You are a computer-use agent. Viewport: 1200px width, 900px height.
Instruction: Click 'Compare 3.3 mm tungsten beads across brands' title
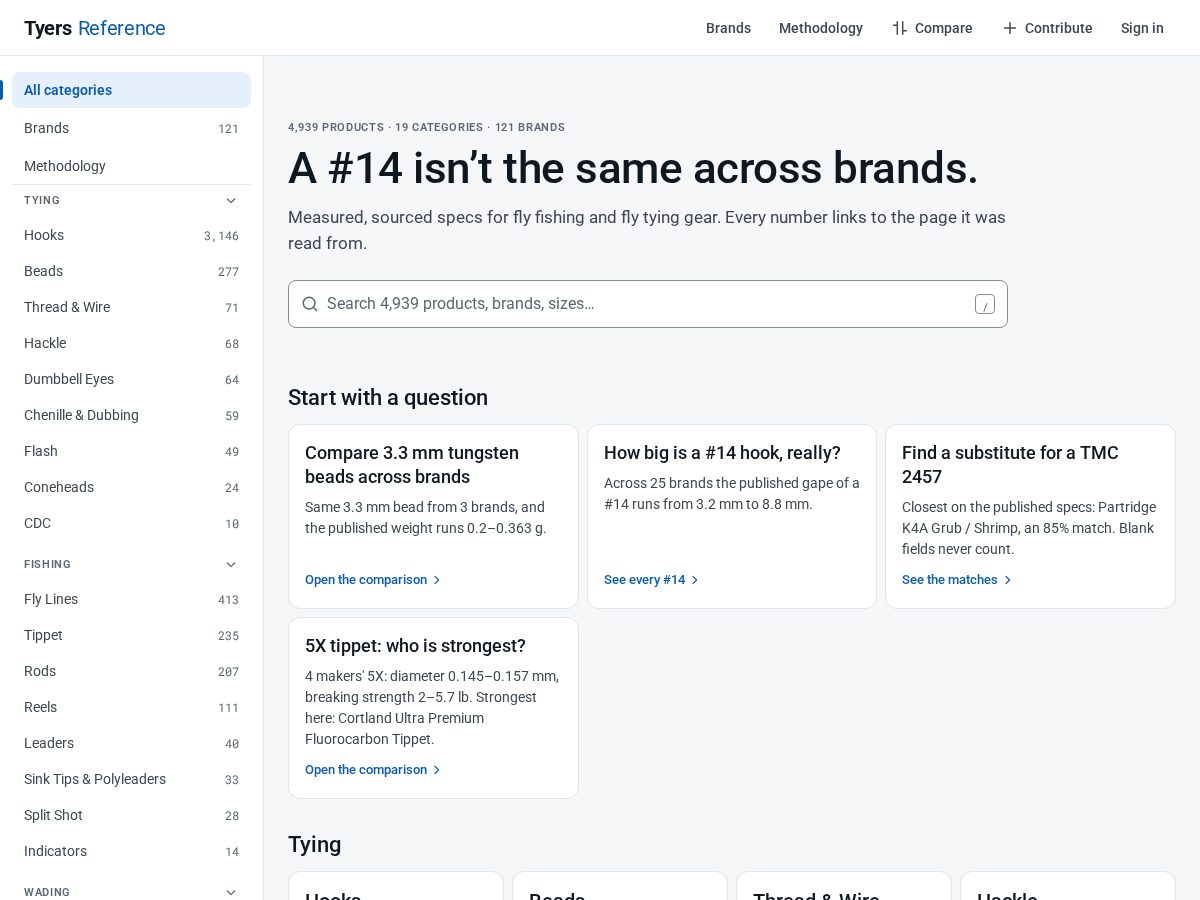412,465
